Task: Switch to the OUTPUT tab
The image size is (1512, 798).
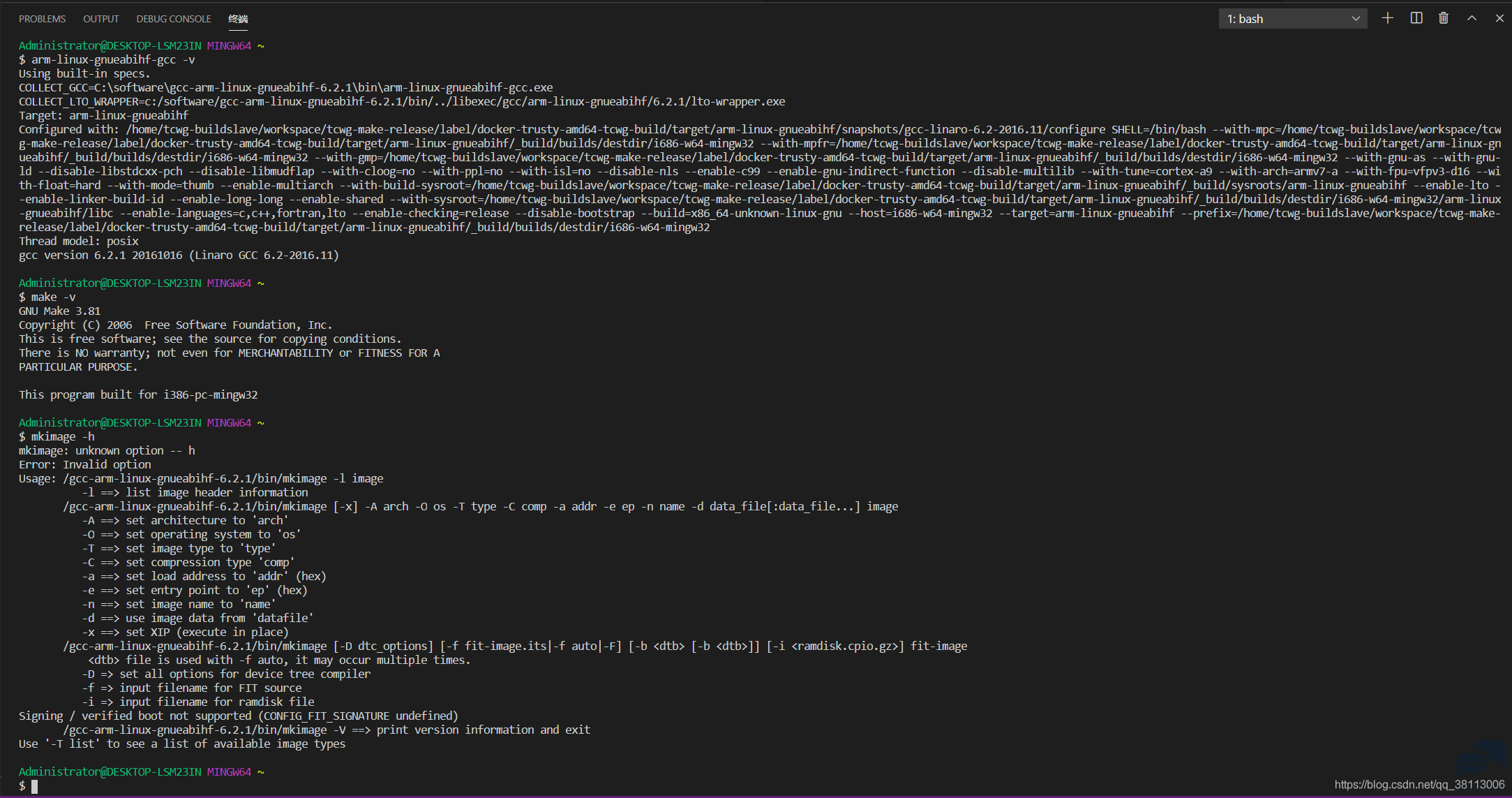Action: [x=101, y=19]
